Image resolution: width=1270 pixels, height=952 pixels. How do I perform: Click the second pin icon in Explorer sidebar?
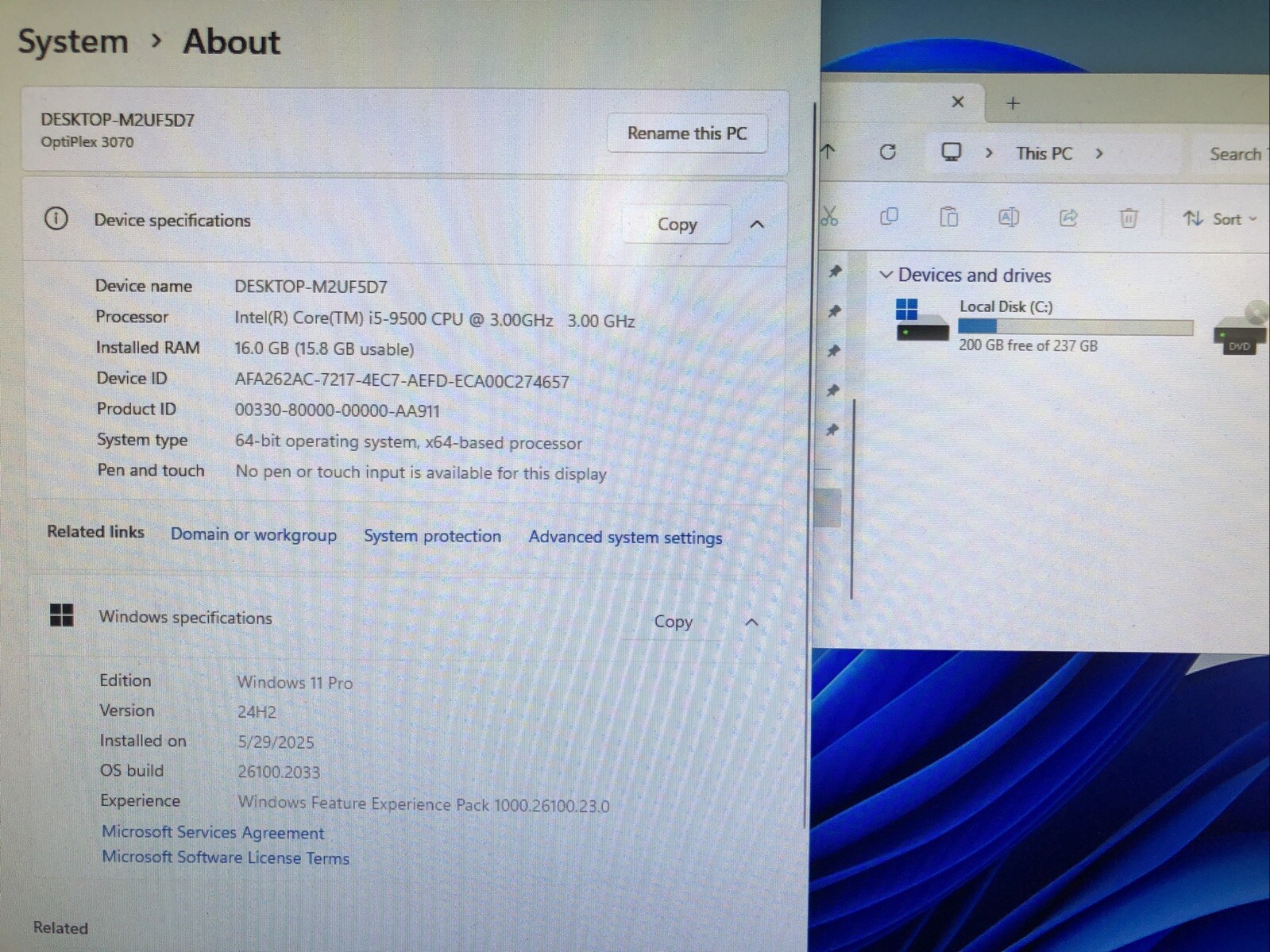(834, 310)
